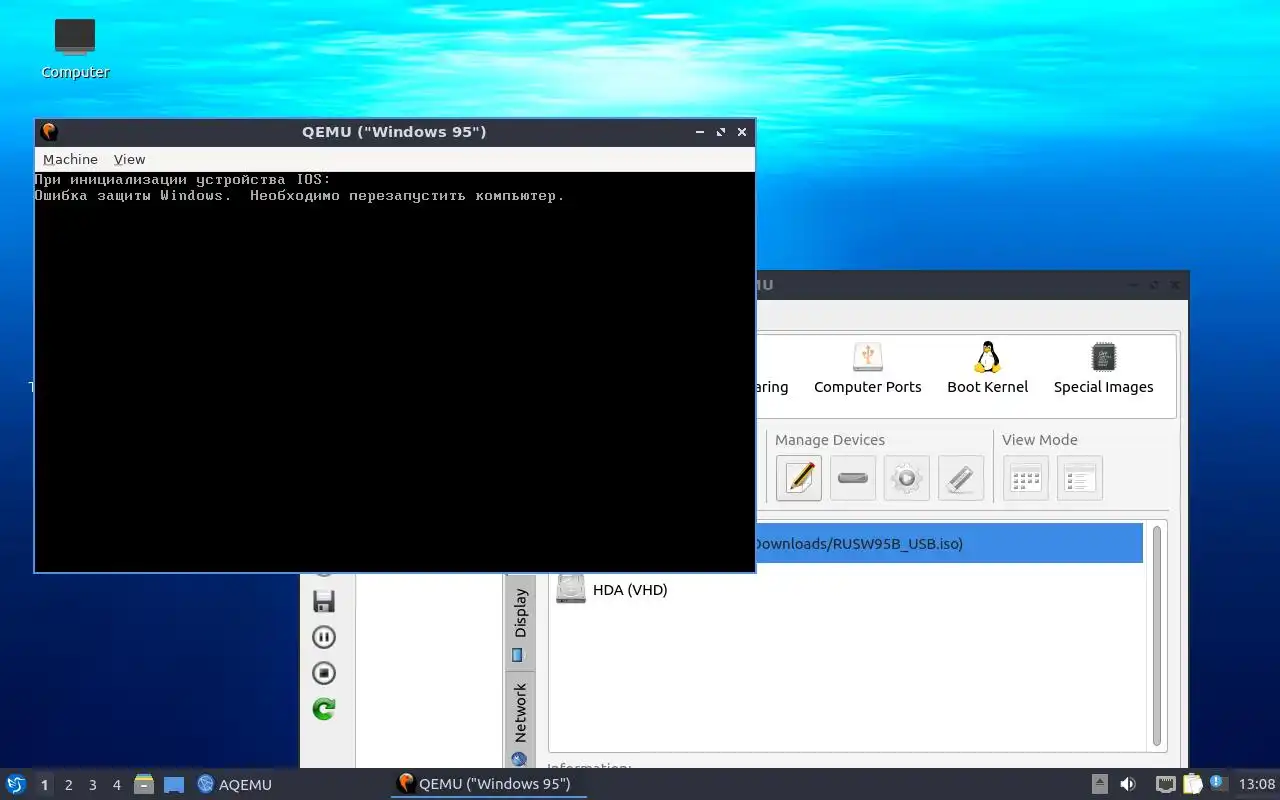This screenshot has height=800, width=1280.
Task: Switch to the Display vertical tab
Action: coord(519,622)
